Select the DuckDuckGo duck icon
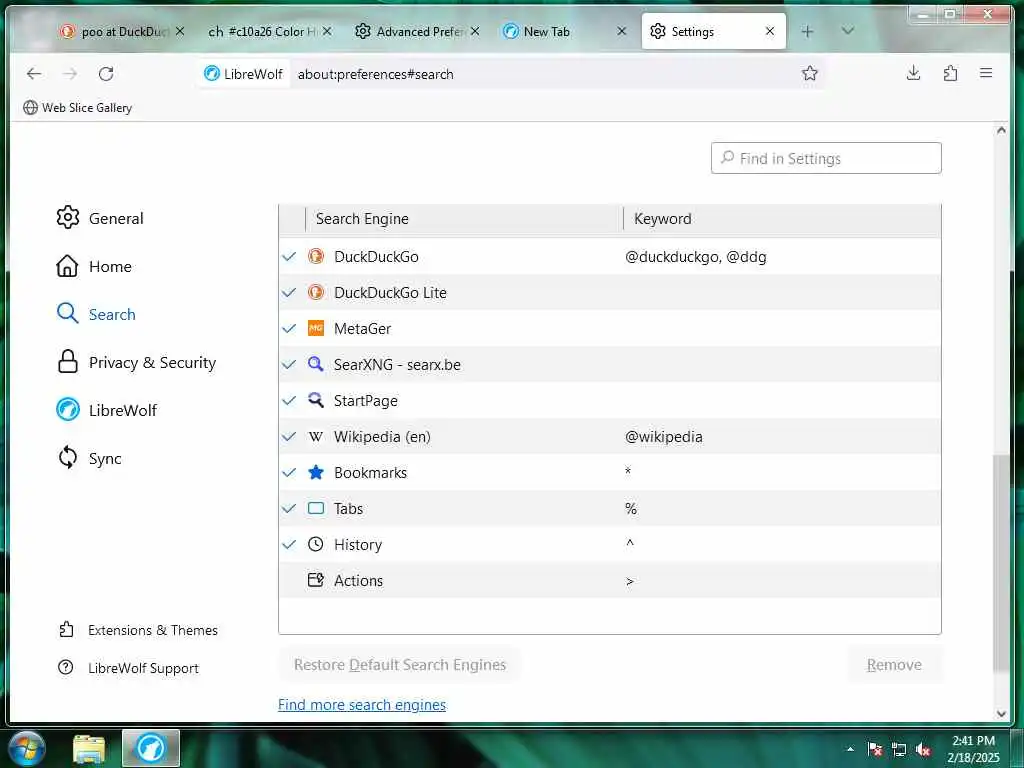 (x=316, y=256)
